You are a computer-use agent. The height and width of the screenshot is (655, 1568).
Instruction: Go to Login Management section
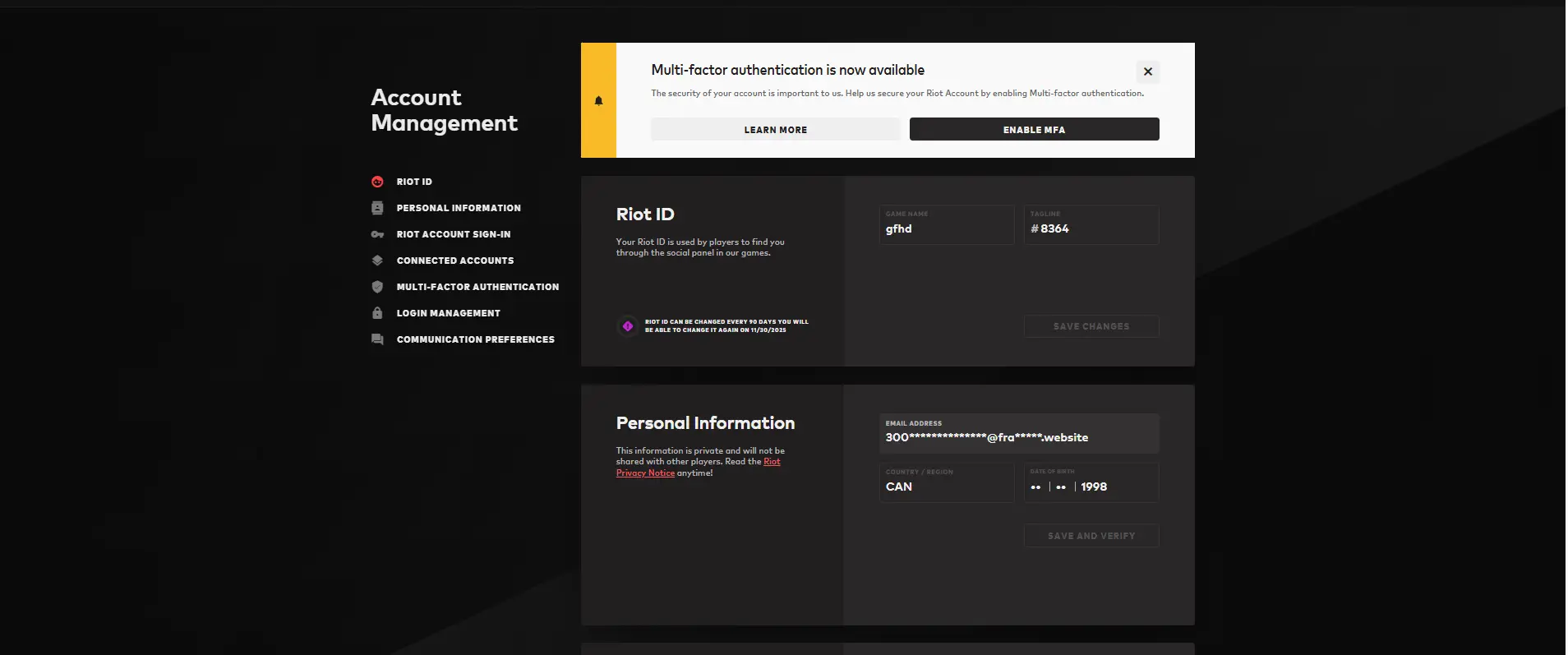pos(448,313)
